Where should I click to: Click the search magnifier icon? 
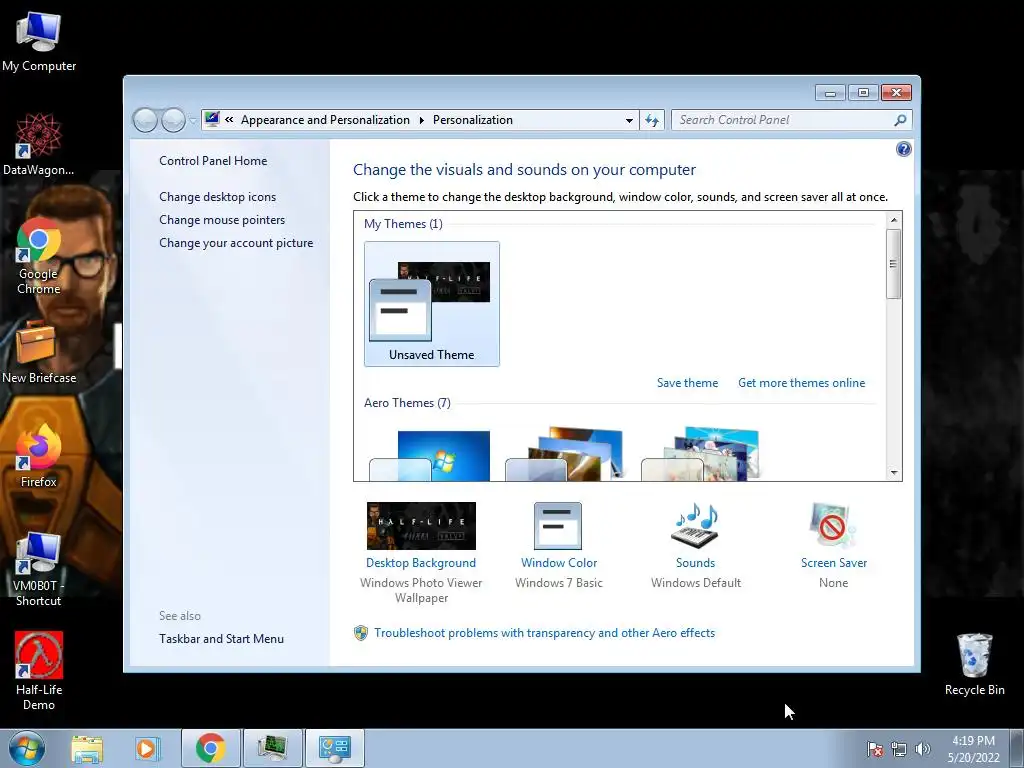point(900,120)
